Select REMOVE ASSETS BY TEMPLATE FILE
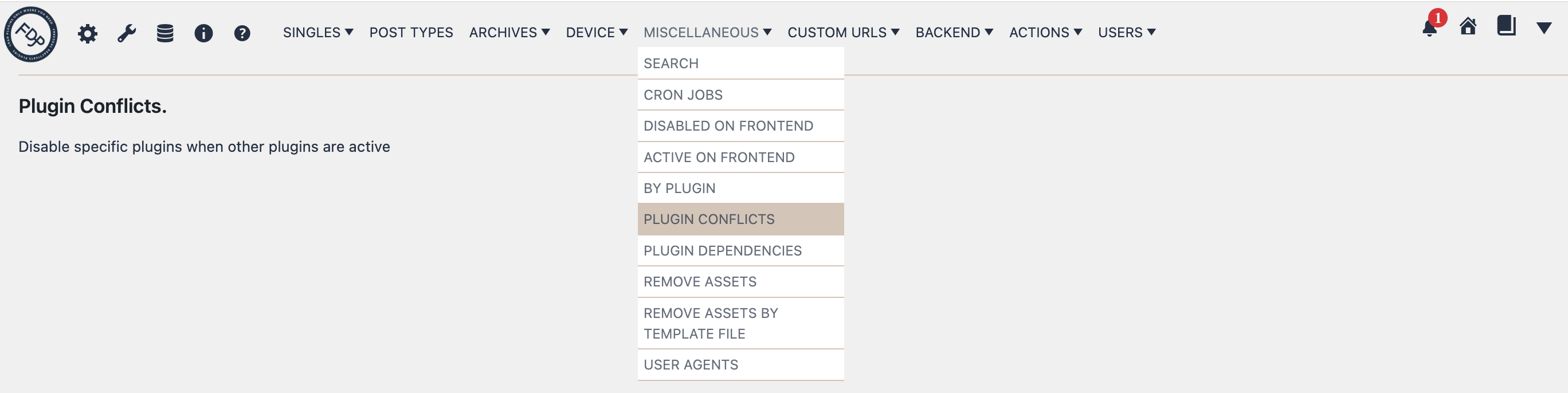1568x393 pixels. (x=710, y=323)
